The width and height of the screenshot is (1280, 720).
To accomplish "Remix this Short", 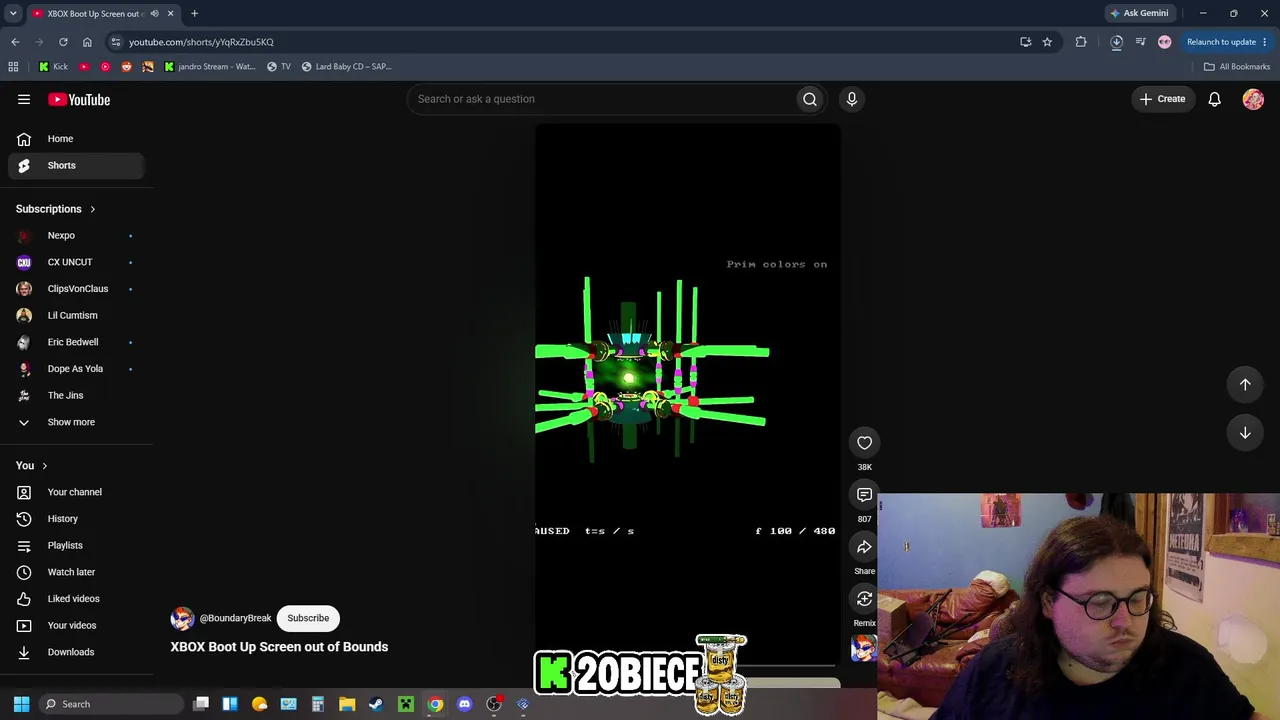I will 864,599.
